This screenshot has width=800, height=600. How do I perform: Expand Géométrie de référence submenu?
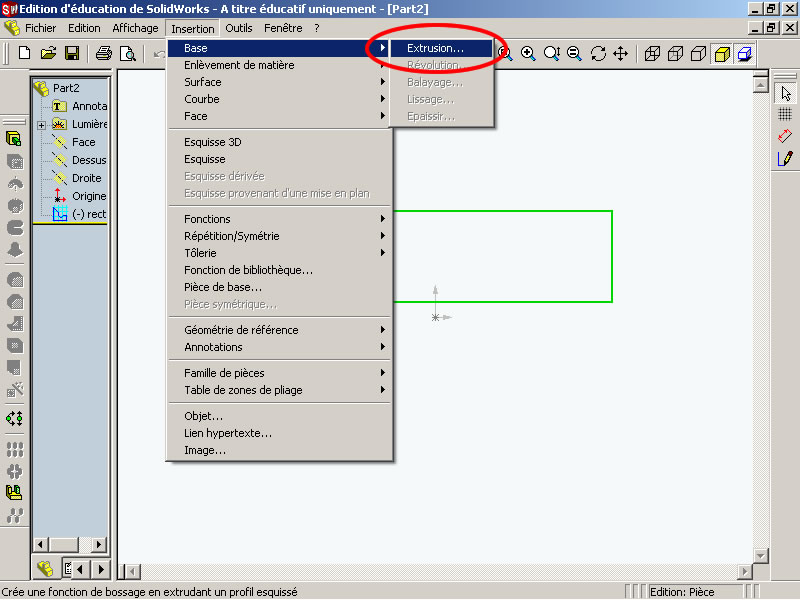coord(279,330)
